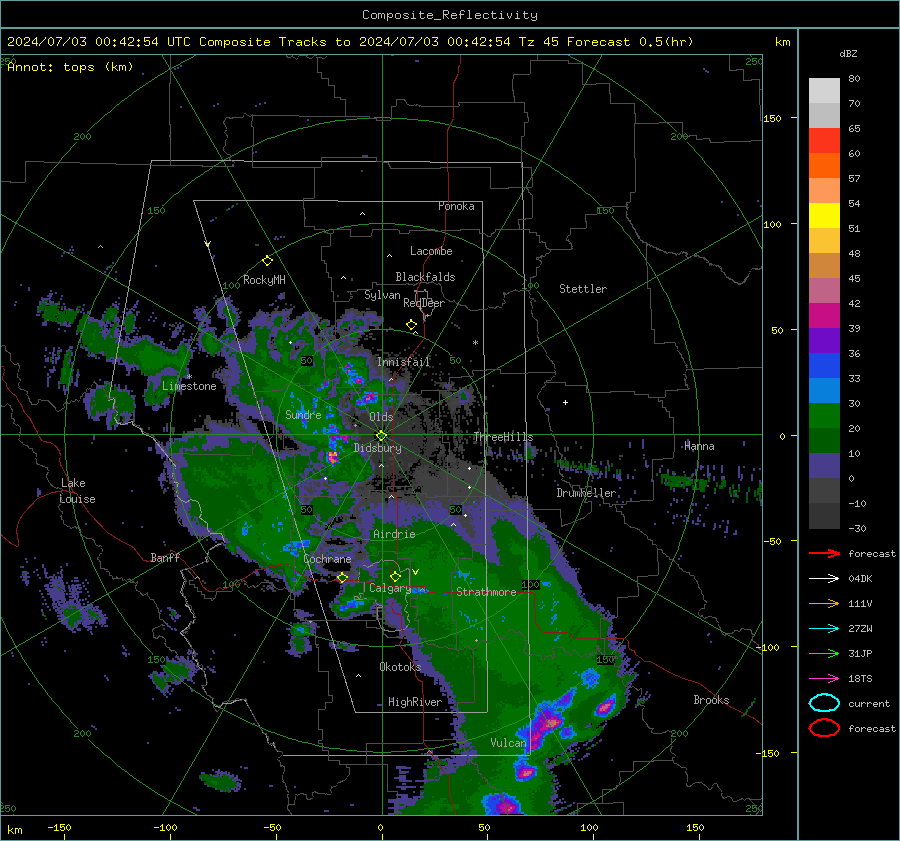
Task: Click the yellow diamond marker below Cochrane
Action: tap(343, 577)
